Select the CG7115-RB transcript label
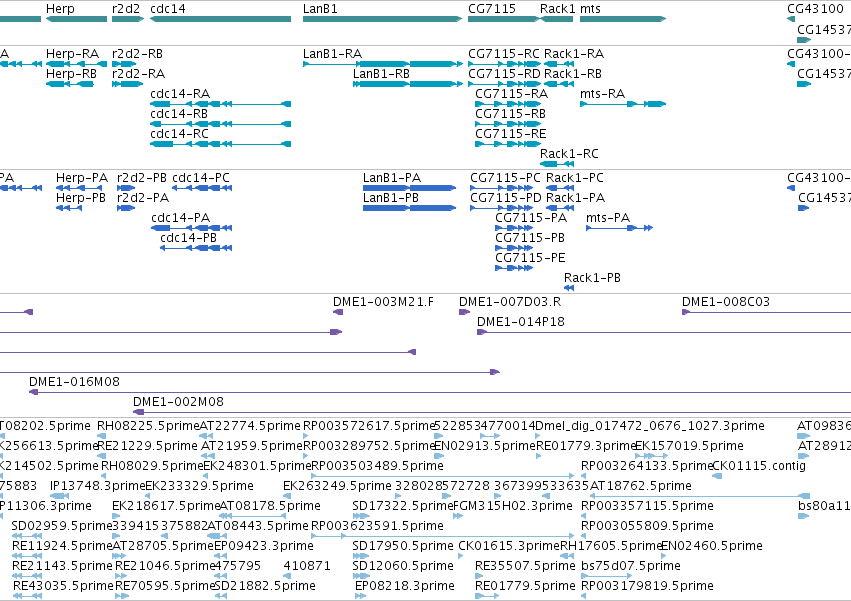 [511, 114]
